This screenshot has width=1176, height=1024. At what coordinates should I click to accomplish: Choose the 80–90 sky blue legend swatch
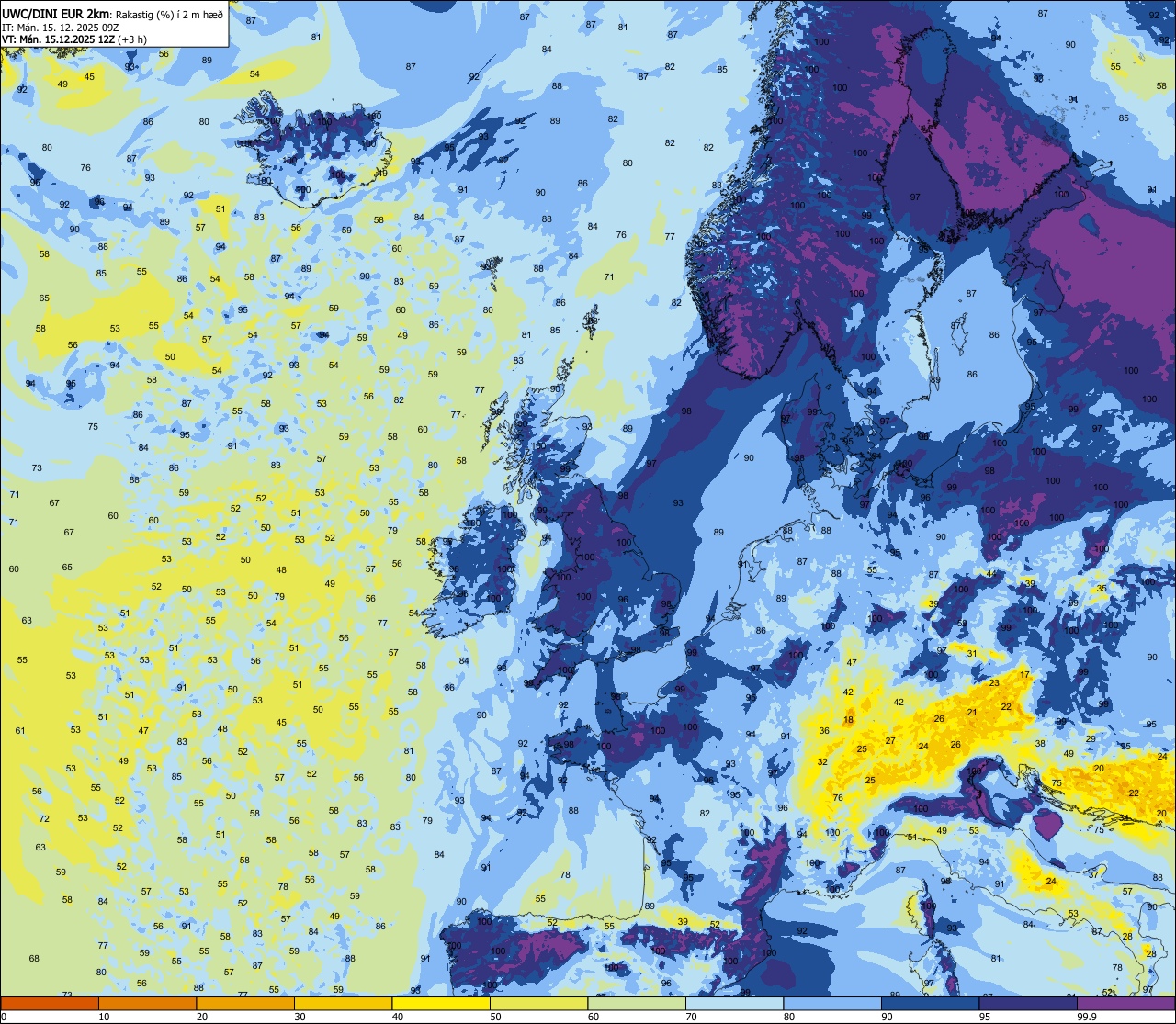(831, 1003)
